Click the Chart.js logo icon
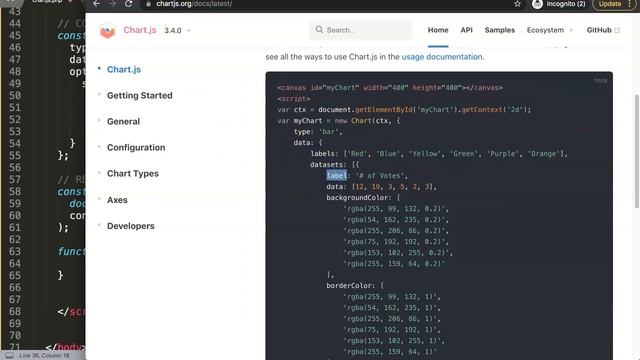640x360 pixels. (x=108, y=31)
